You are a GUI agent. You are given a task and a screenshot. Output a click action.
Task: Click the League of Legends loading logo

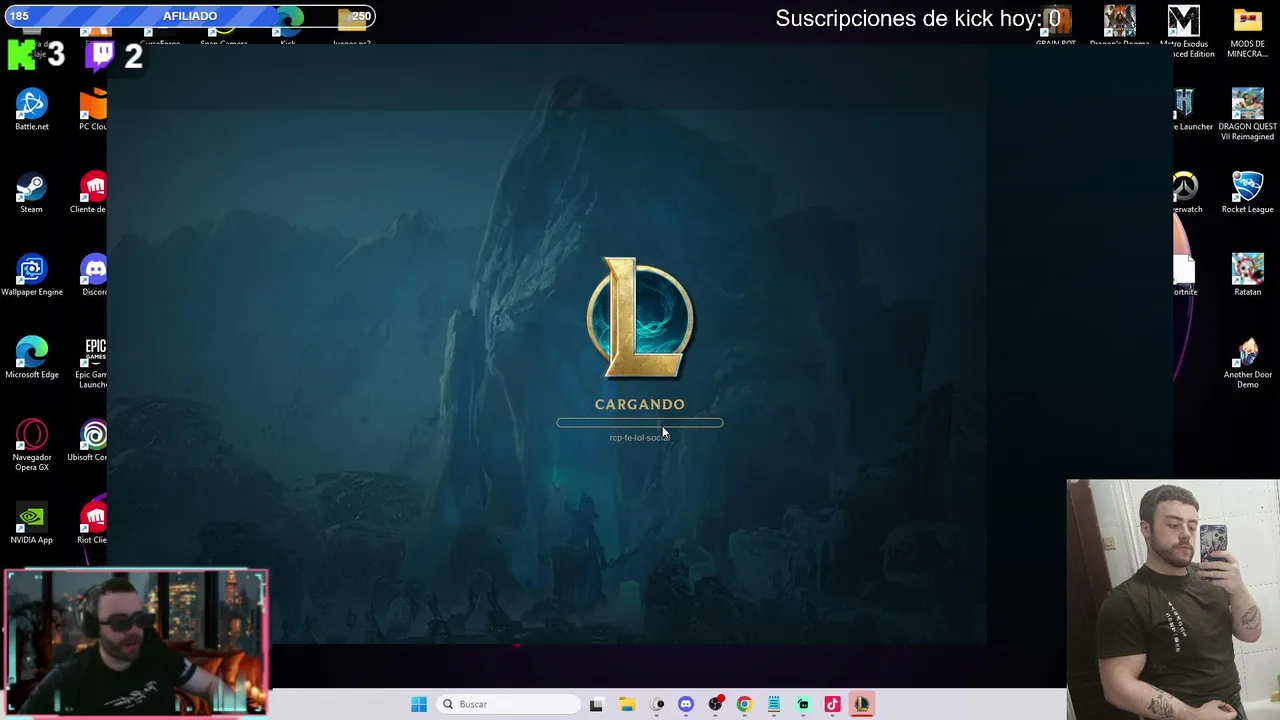tap(640, 318)
